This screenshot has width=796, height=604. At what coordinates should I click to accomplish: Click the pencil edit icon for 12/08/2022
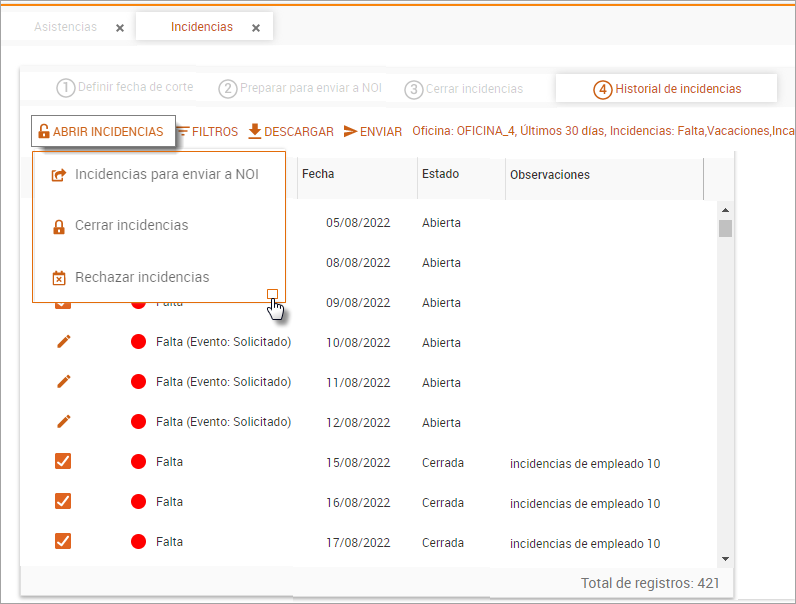tap(63, 422)
